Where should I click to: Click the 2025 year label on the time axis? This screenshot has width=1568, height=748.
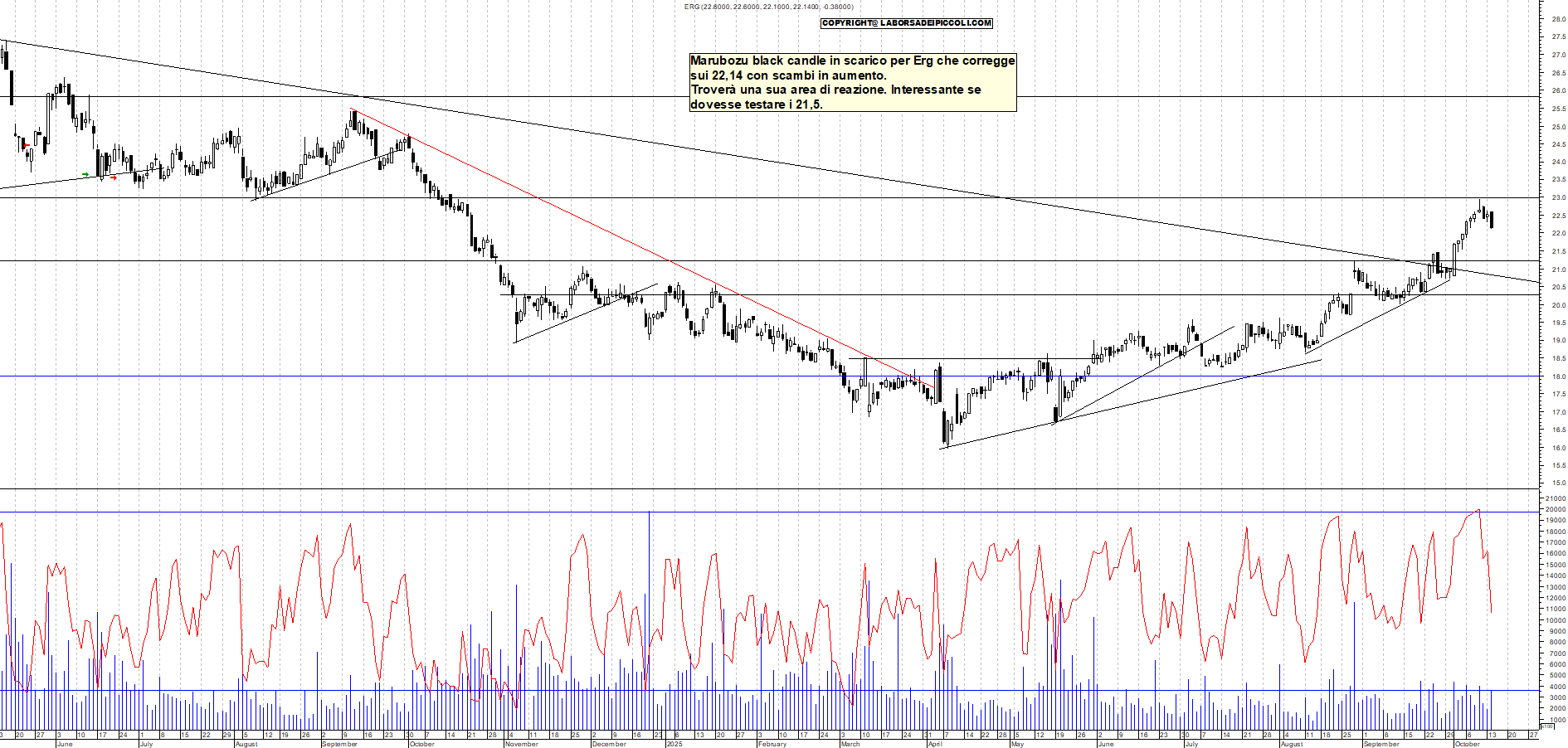[674, 744]
